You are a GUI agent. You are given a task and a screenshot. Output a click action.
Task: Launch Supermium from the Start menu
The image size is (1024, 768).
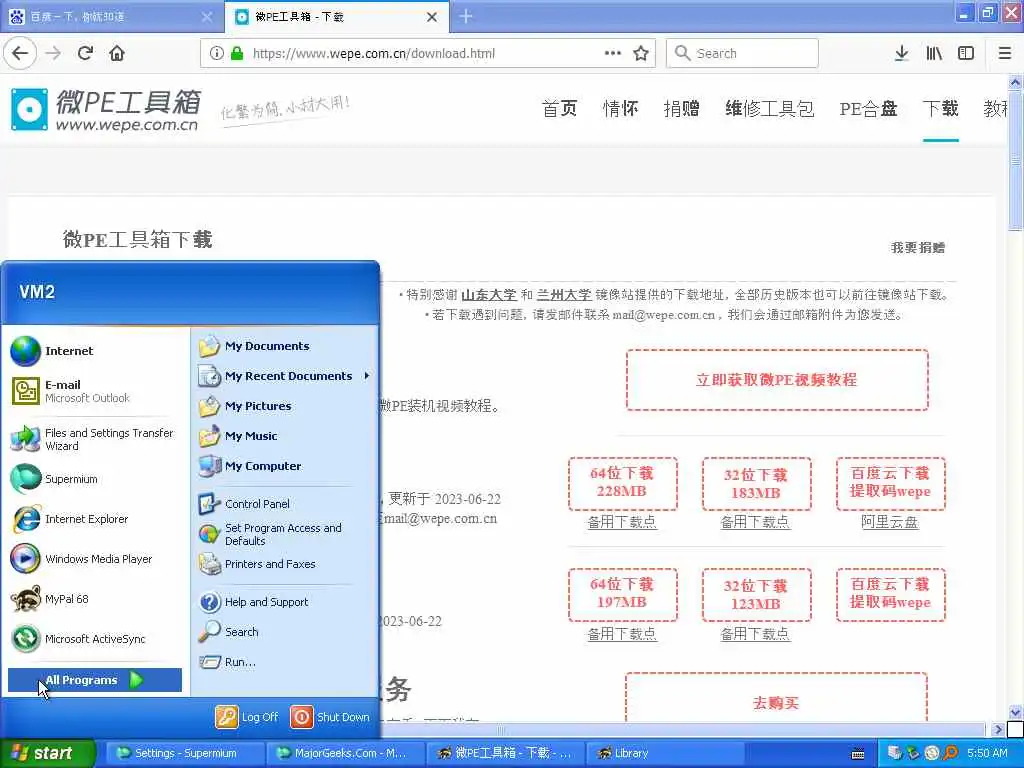point(96,479)
